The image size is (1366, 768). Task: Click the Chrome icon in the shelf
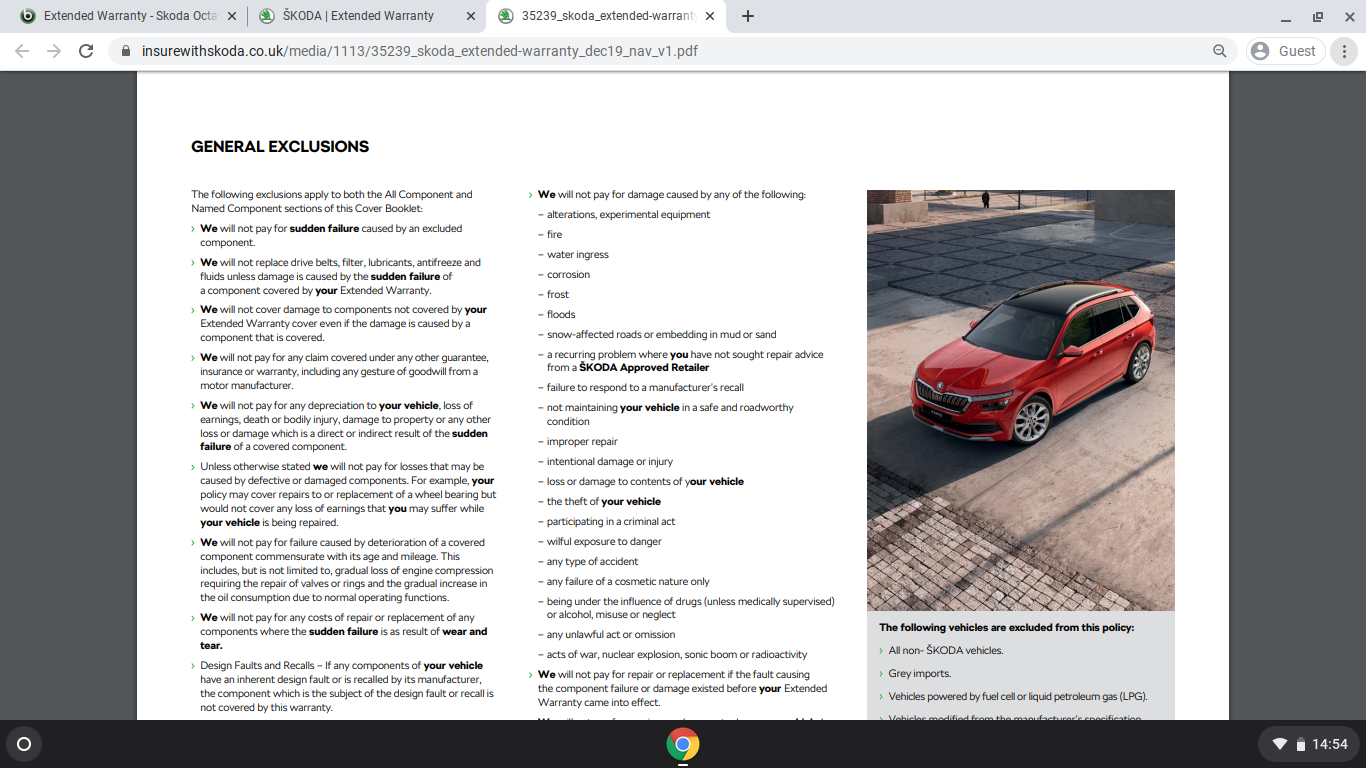[x=683, y=744]
